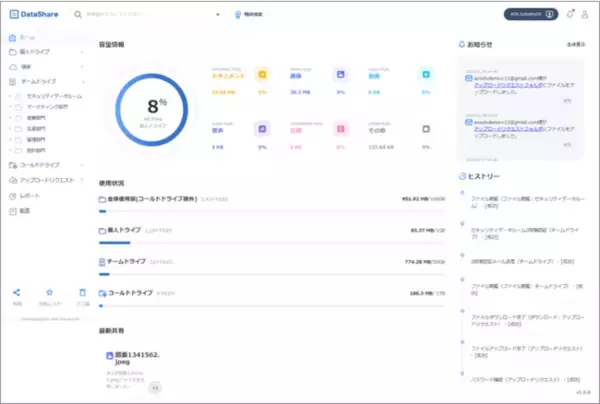Image resolution: width=600 pixels, height=404 pixels.
Task: Click the コールドドライブ icon in usage section
Action: 102,293
